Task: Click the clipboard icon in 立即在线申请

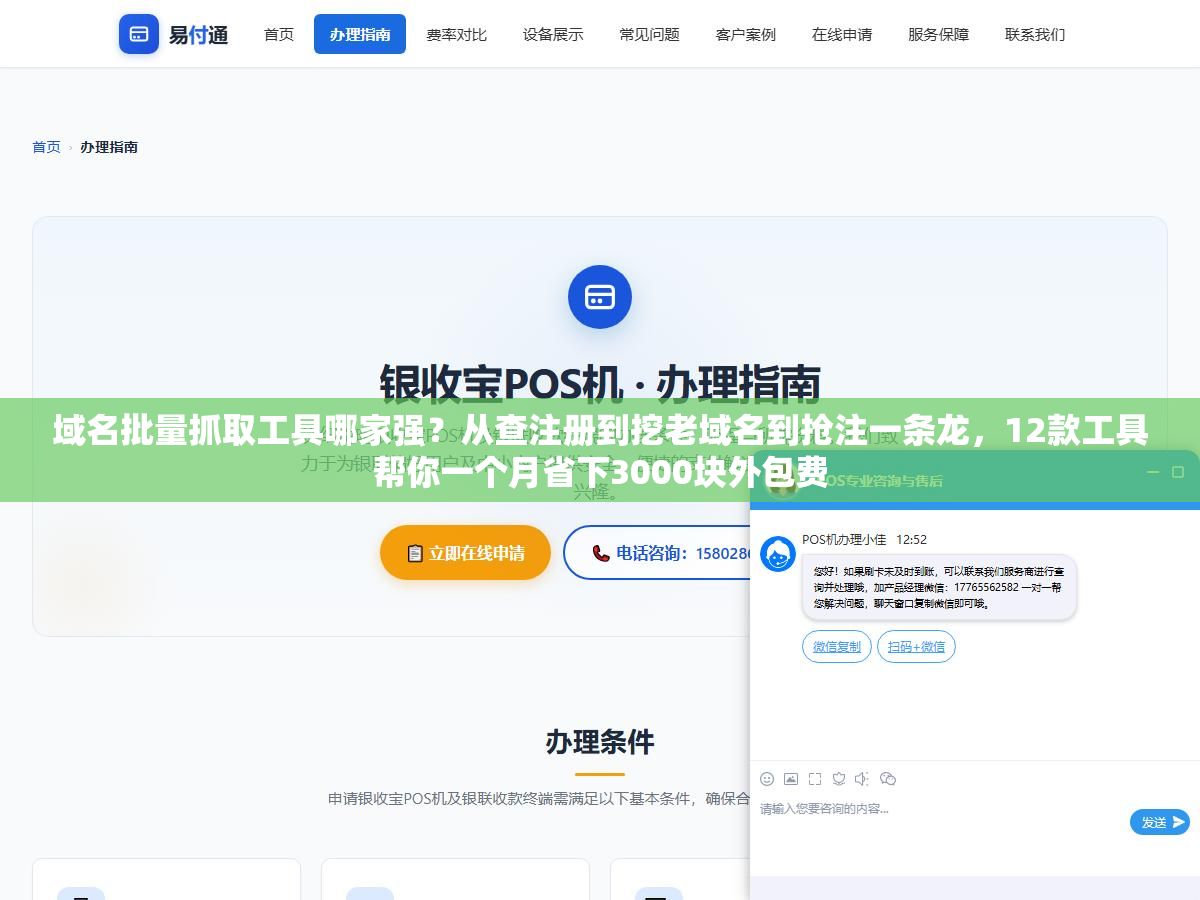Action: point(414,553)
